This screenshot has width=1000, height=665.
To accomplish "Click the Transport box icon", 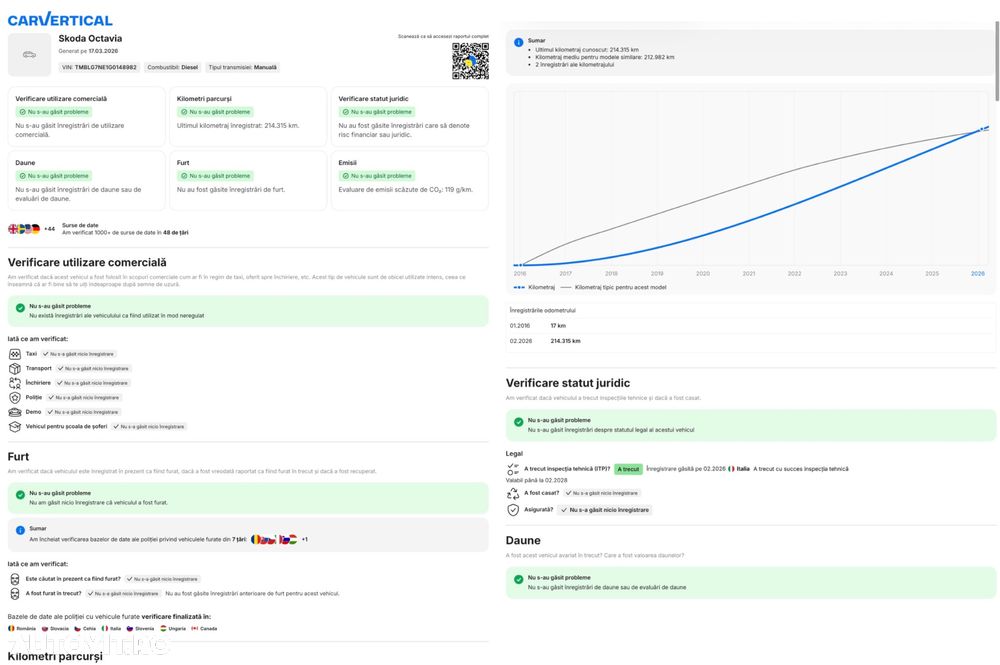I will pyautogui.click(x=15, y=369).
